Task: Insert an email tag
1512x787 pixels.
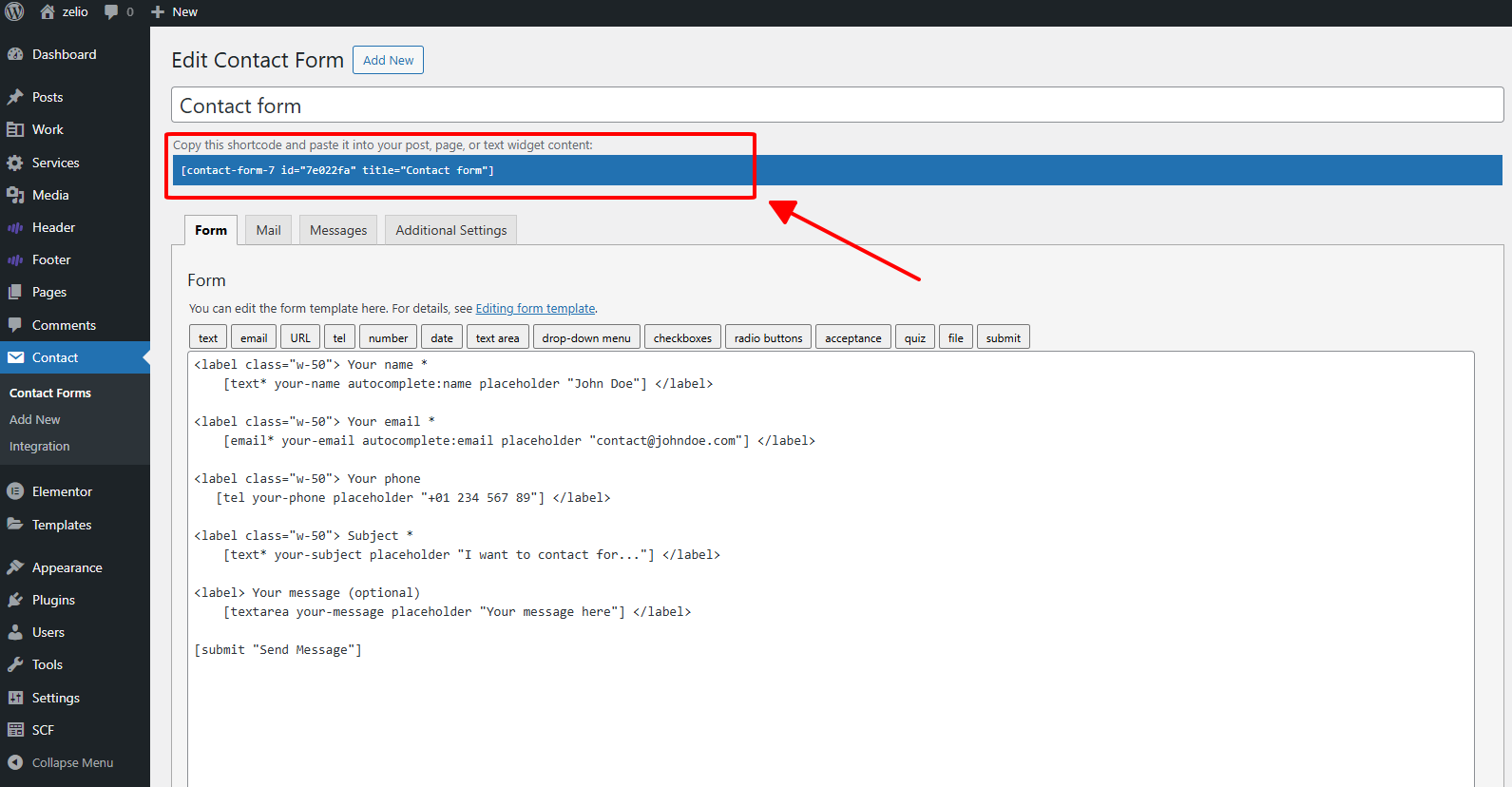Action: point(254,337)
